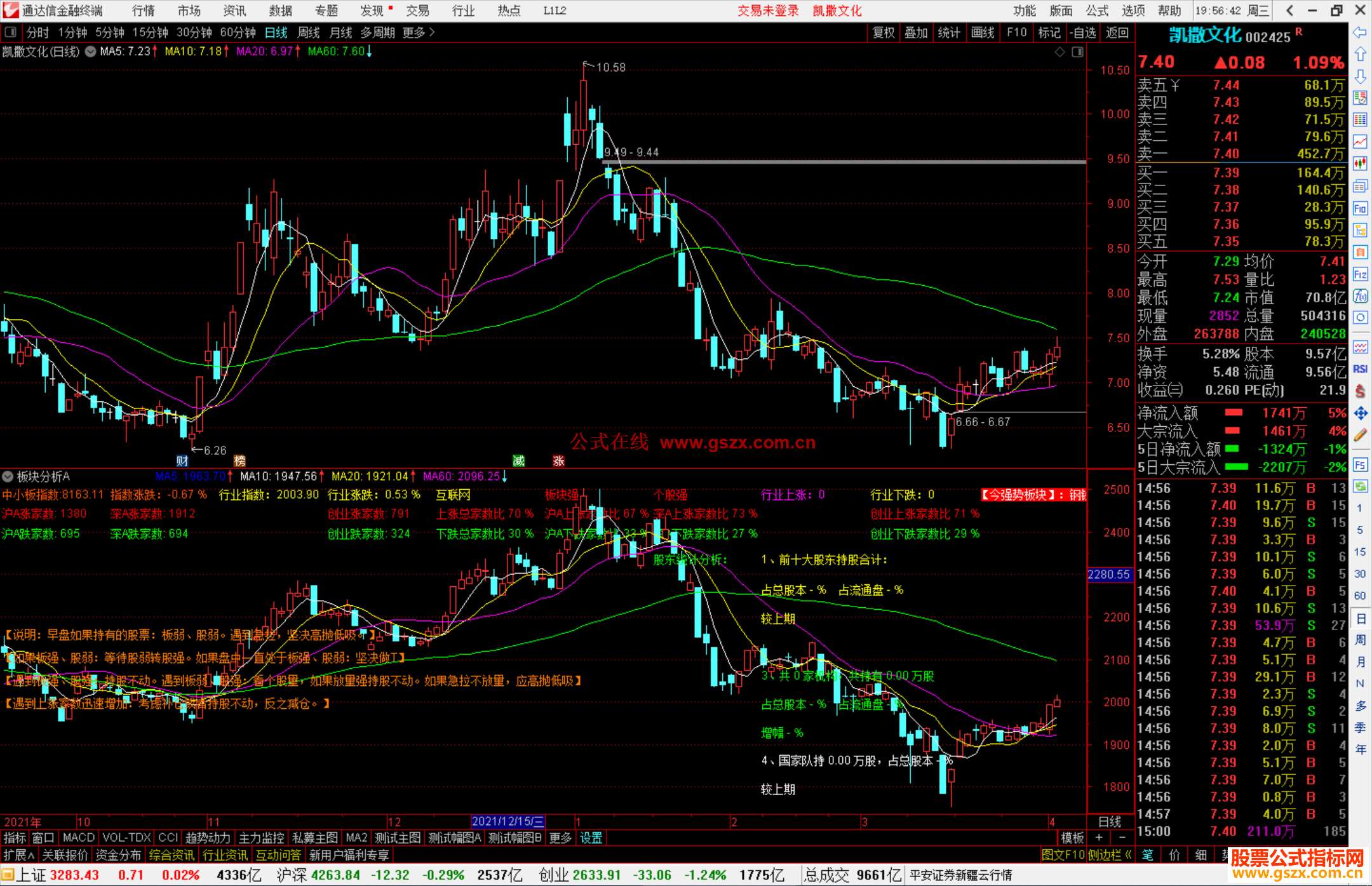The width and height of the screenshot is (1372, 886).
Task: Toggle the diamond icon at chart top-right
Action: 1059,52
